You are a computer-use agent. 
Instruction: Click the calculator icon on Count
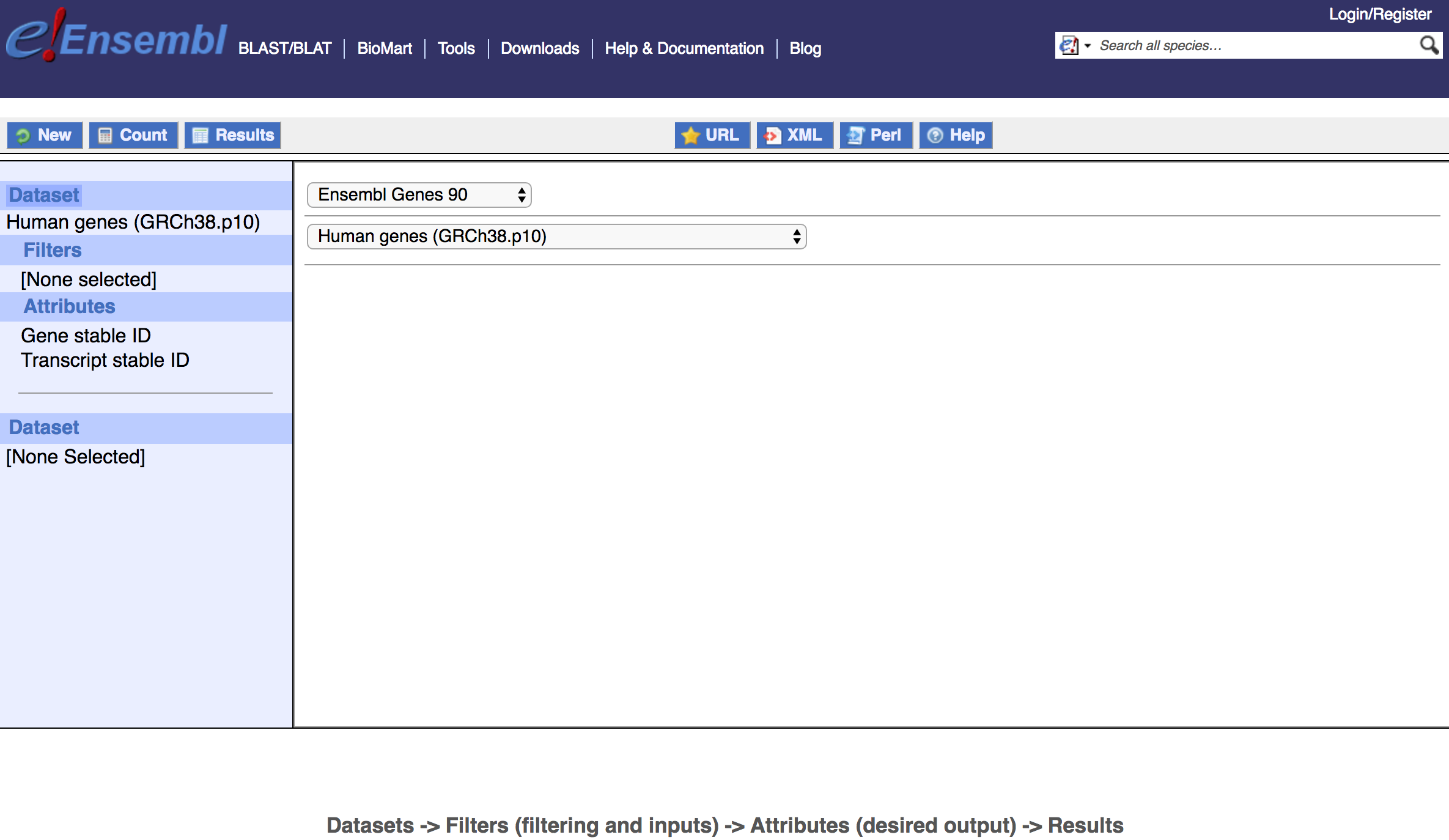pyautogui.click(x=105, y=136)
